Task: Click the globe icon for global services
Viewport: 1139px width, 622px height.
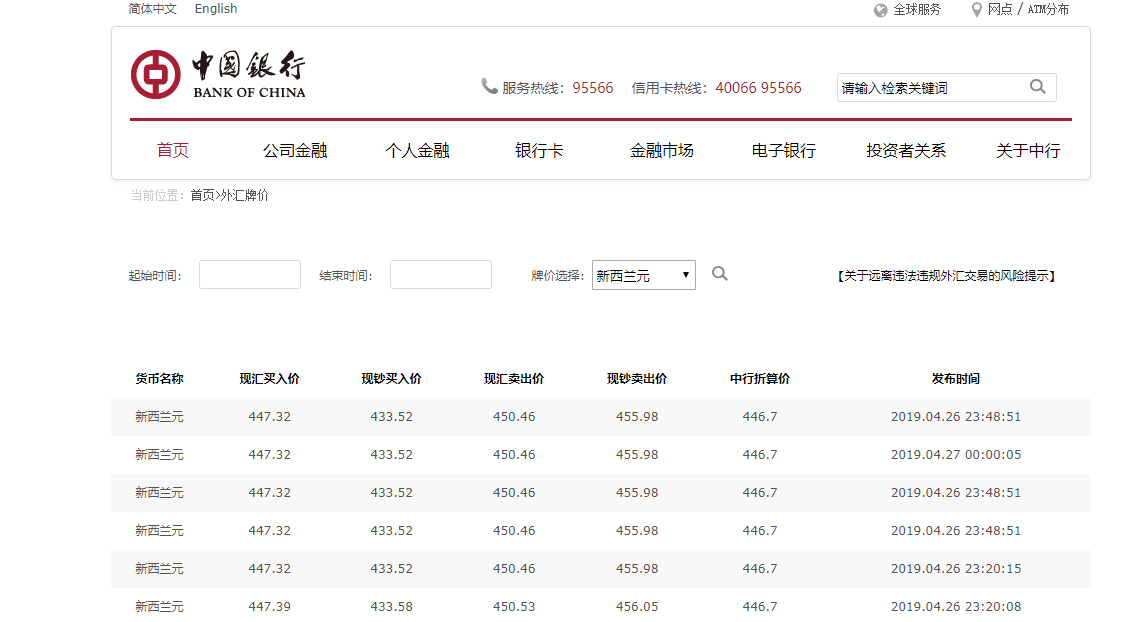Action: [880, 10]
